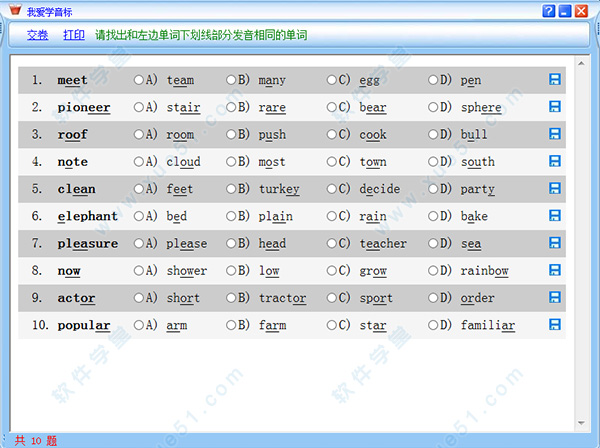The width and height of the screenshot is (600, 448).
Task: Submit the paper via 交卷 link
Action: coord(38,35)
